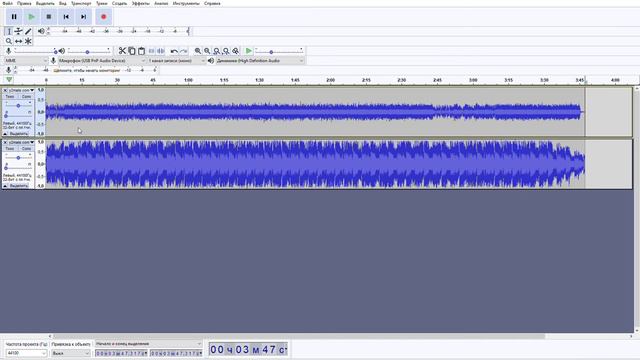Collapse the second track with its arrow button
This screenshot has height=360, width=640.
click(x=5, y=186)
